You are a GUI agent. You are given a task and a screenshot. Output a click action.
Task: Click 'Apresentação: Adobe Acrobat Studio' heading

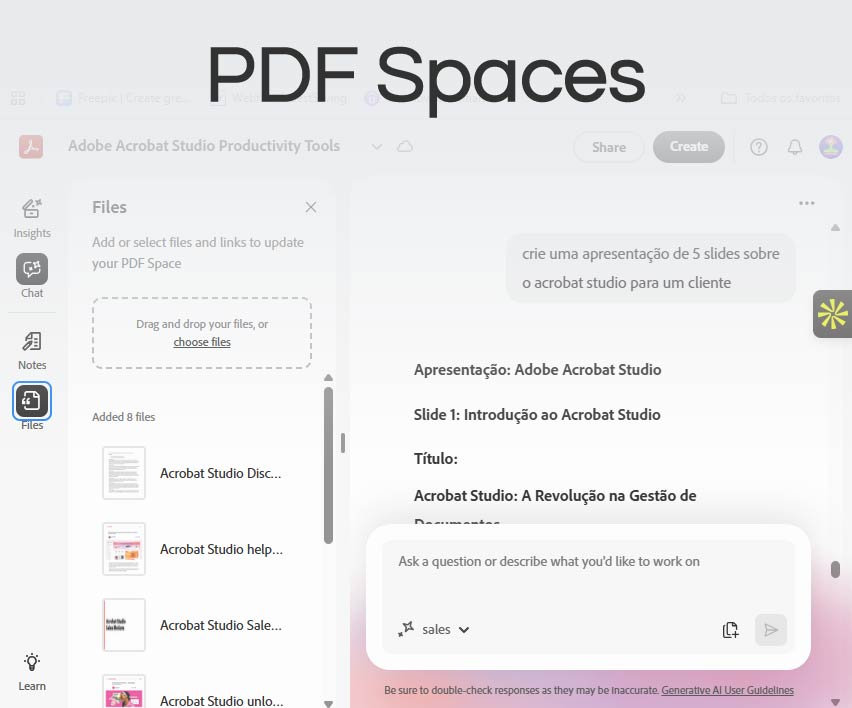click(x=537, y=369)
